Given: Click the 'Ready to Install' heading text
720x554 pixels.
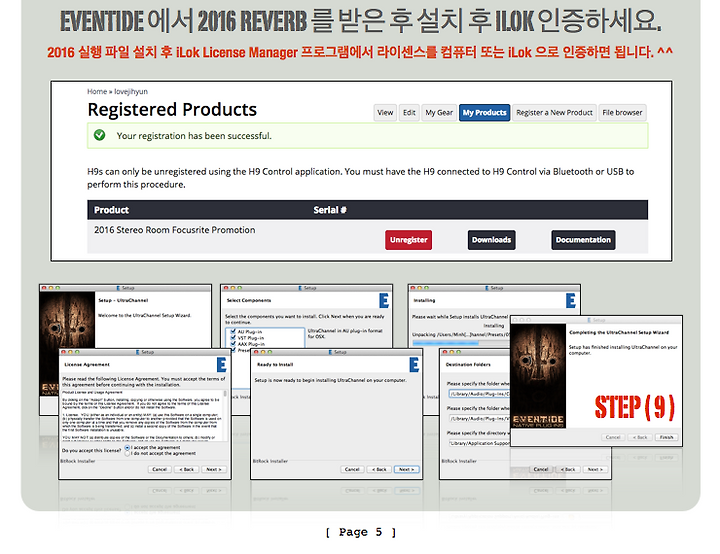Looking at the screenshot, I should (x=275, y=364).
